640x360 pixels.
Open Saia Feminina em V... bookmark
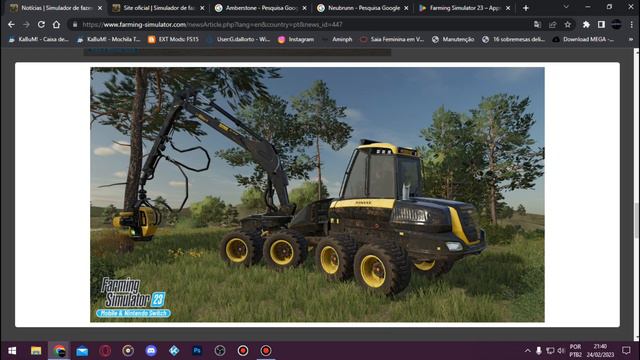392,39
